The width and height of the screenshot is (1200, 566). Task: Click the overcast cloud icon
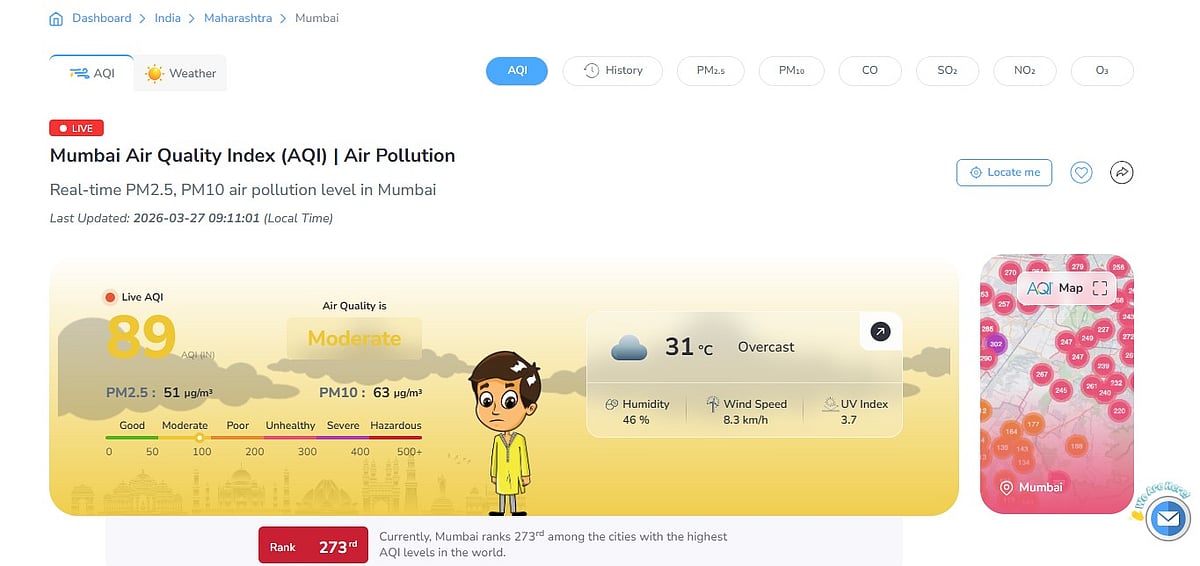(629, 348)
